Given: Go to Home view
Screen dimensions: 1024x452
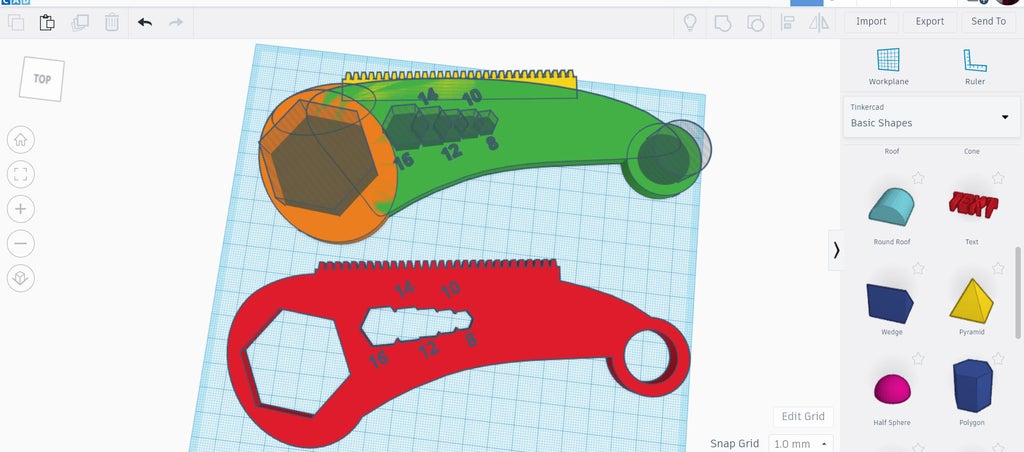Looking at the screenshot, I should click(20, 140).
